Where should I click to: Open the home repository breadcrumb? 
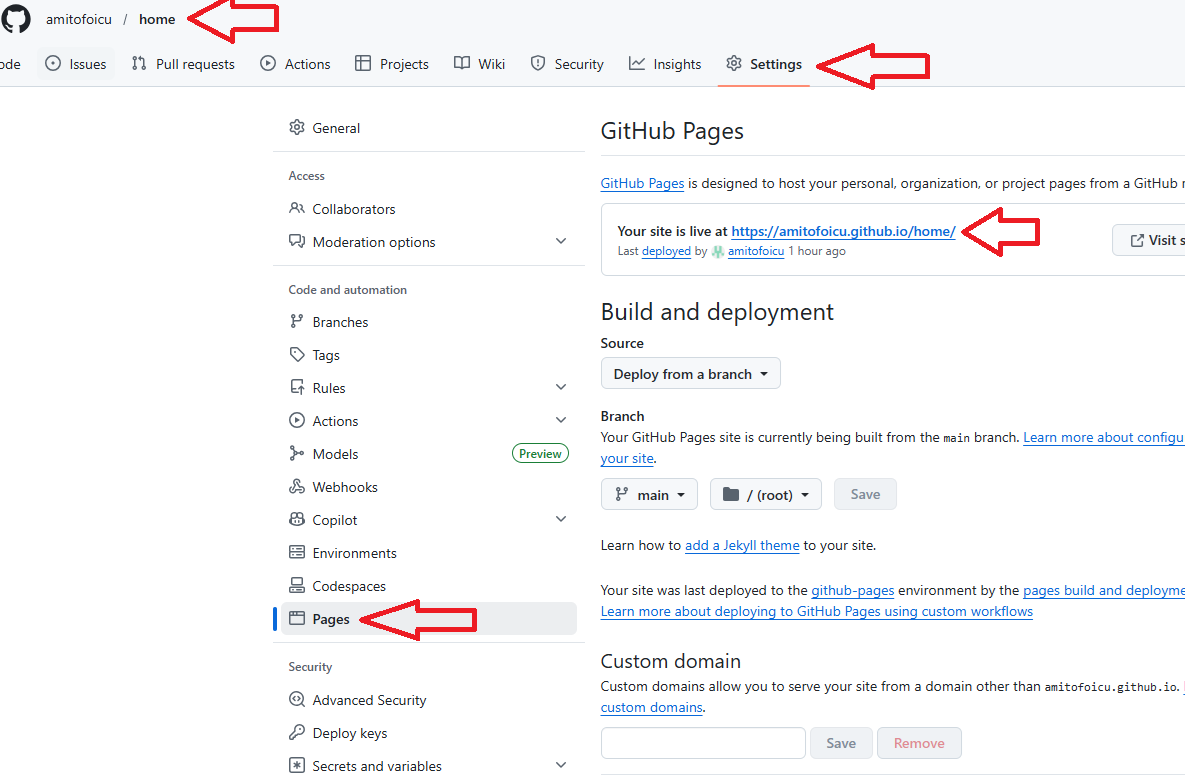157,19
